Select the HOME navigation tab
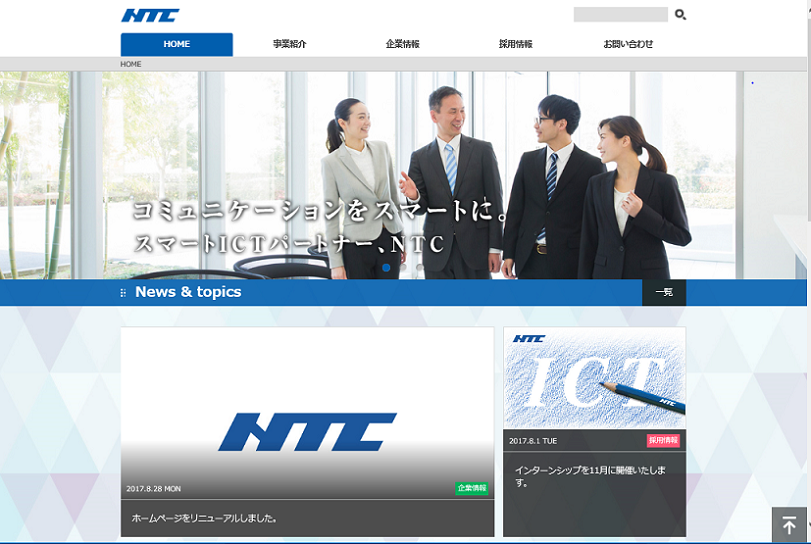This screenshot has height=544, width=811. pyautogui.click(x=176, y=44)
